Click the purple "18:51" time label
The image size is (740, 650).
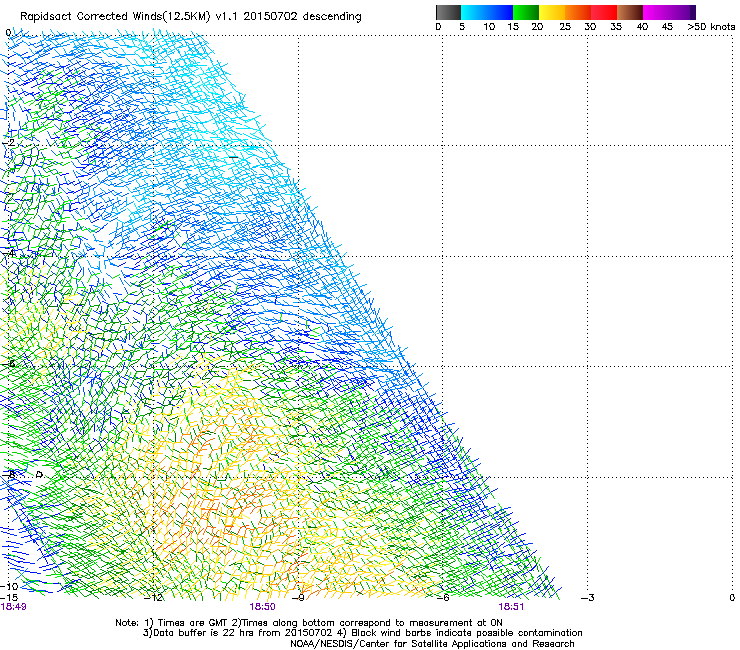[x=511, y=607]
